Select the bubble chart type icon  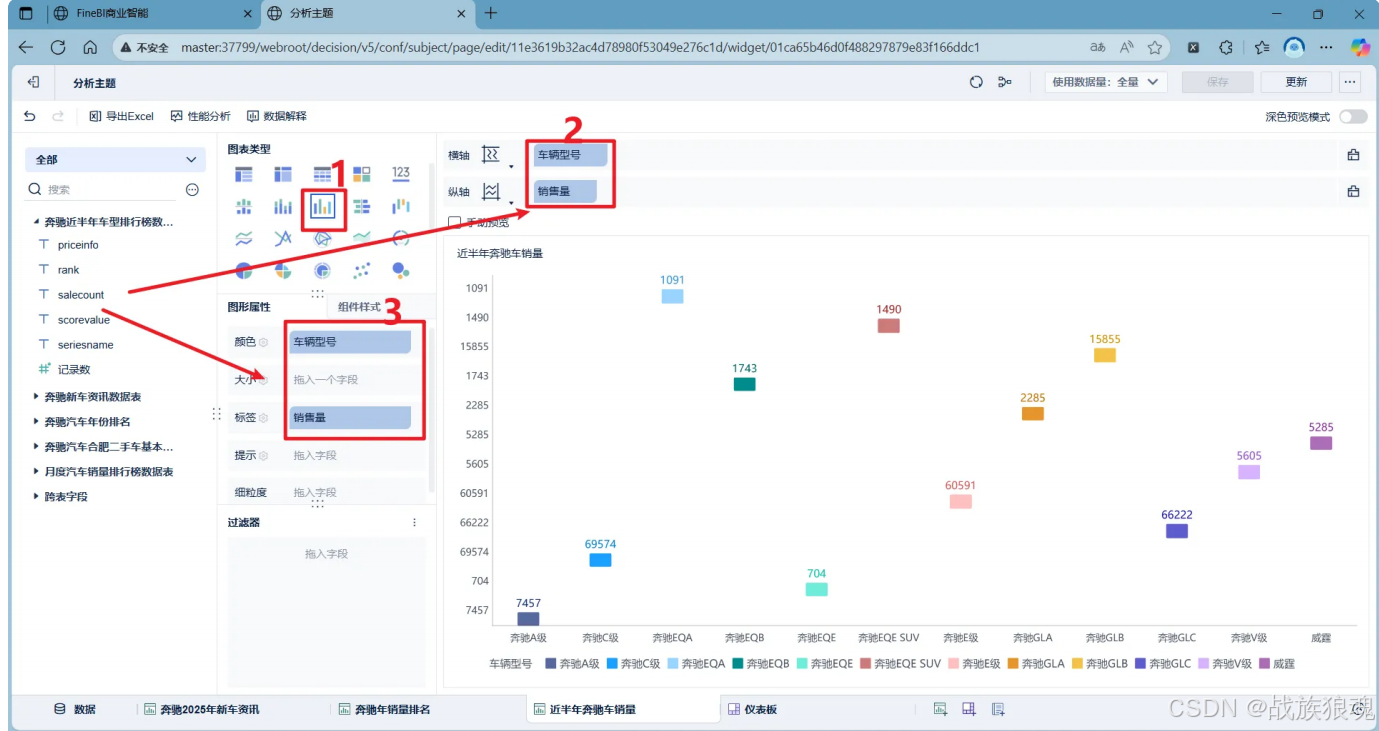[401, 270]
